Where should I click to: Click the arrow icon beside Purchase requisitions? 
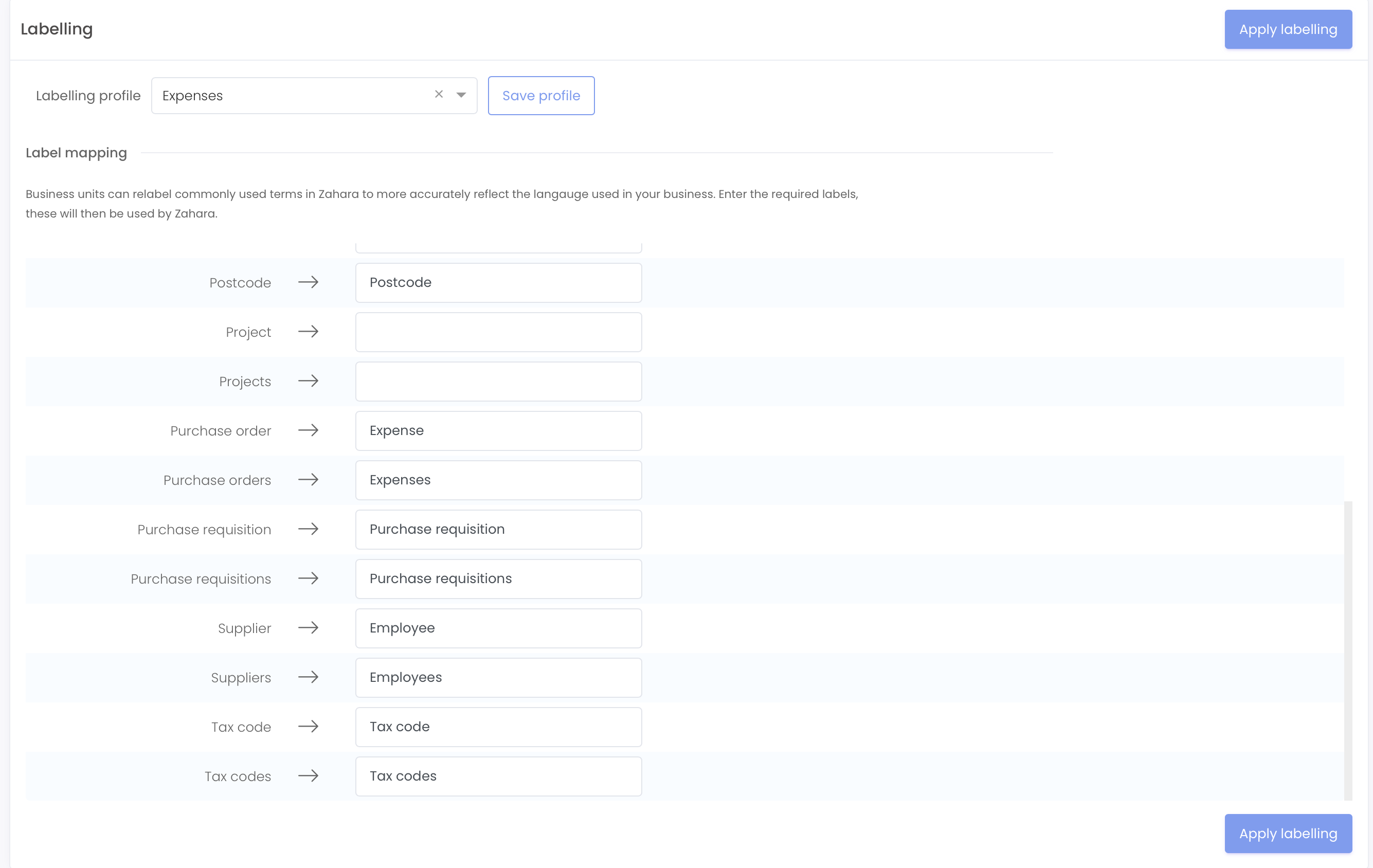click(x=309, y=578)
